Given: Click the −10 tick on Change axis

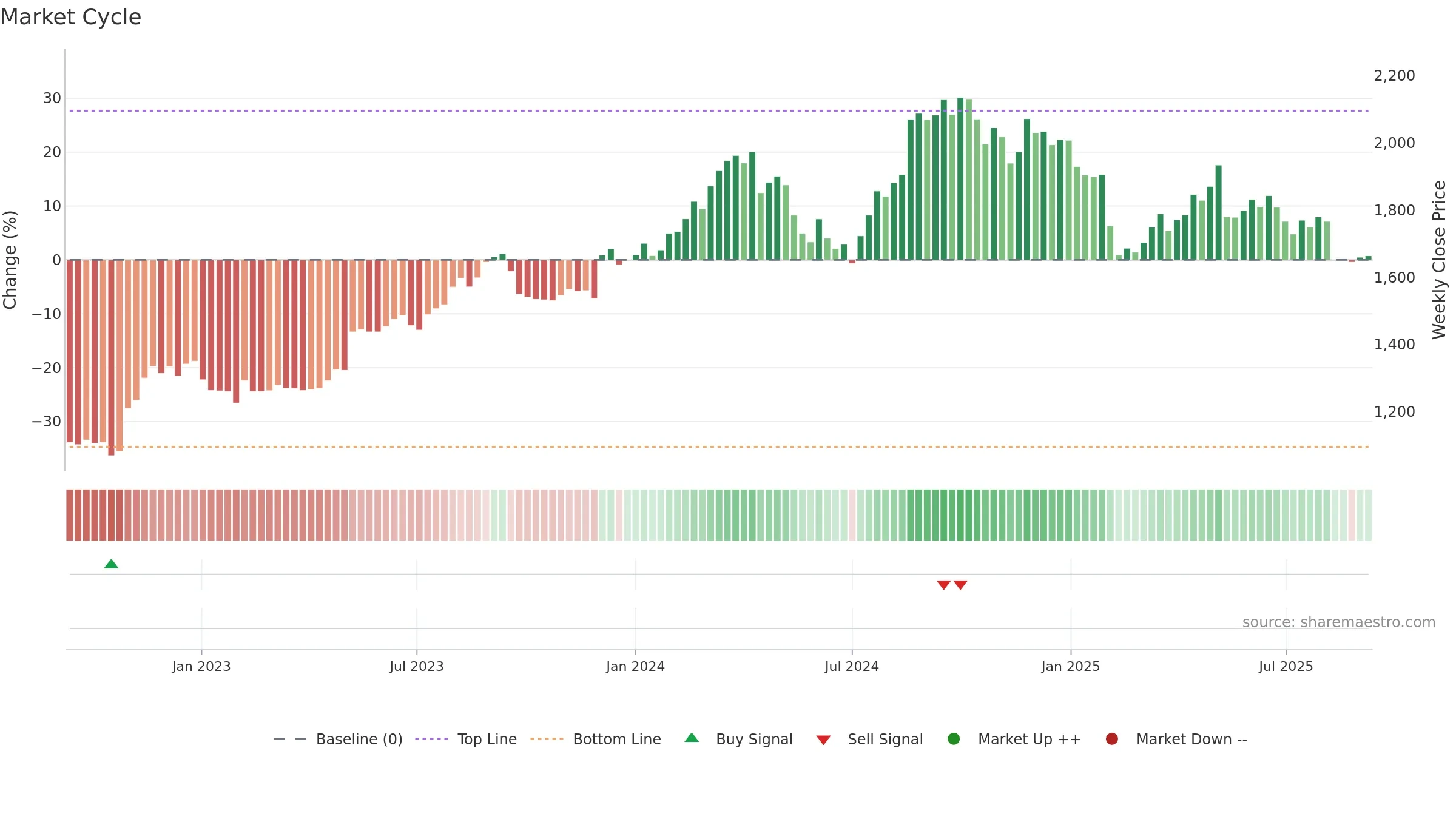Looking at the screenshot, I should [x=47, y=314].
